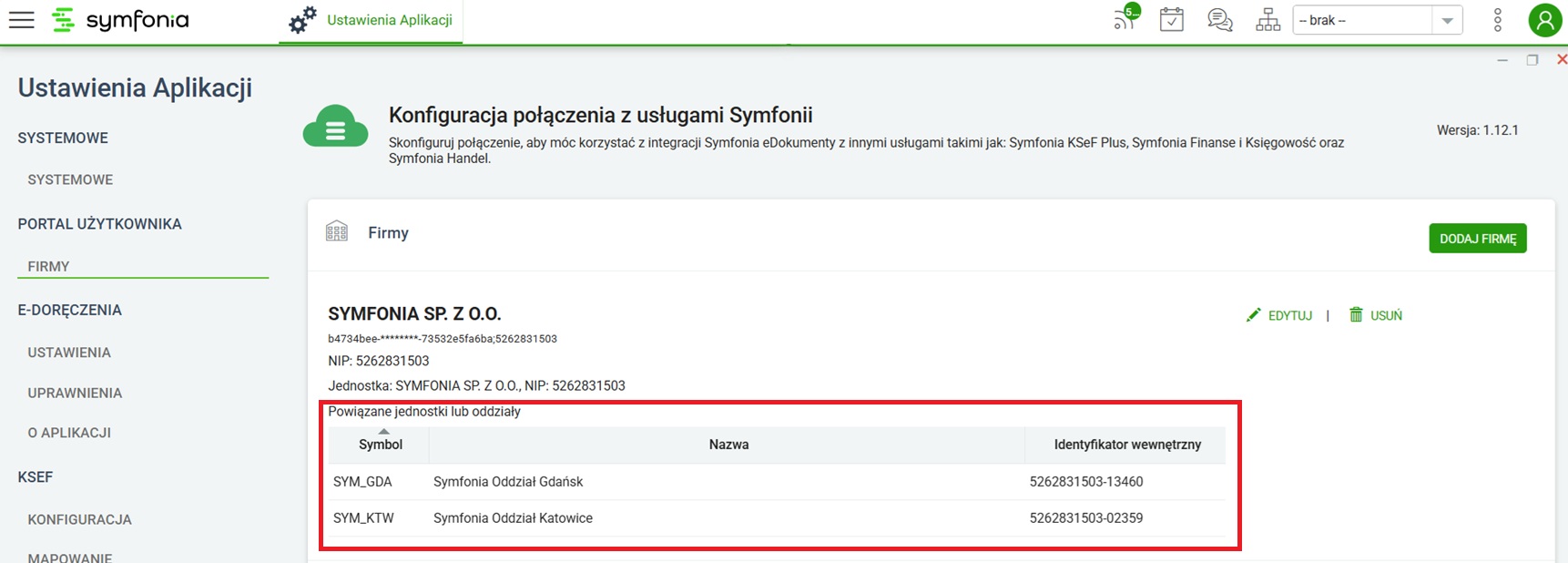Click the Ustawienia Aplikacji page title

pyautogui.click(x=135, y=87)
